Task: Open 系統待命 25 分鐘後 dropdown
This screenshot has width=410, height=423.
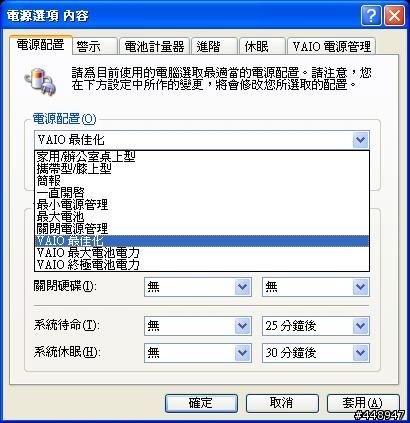Action: coord(316,326)
